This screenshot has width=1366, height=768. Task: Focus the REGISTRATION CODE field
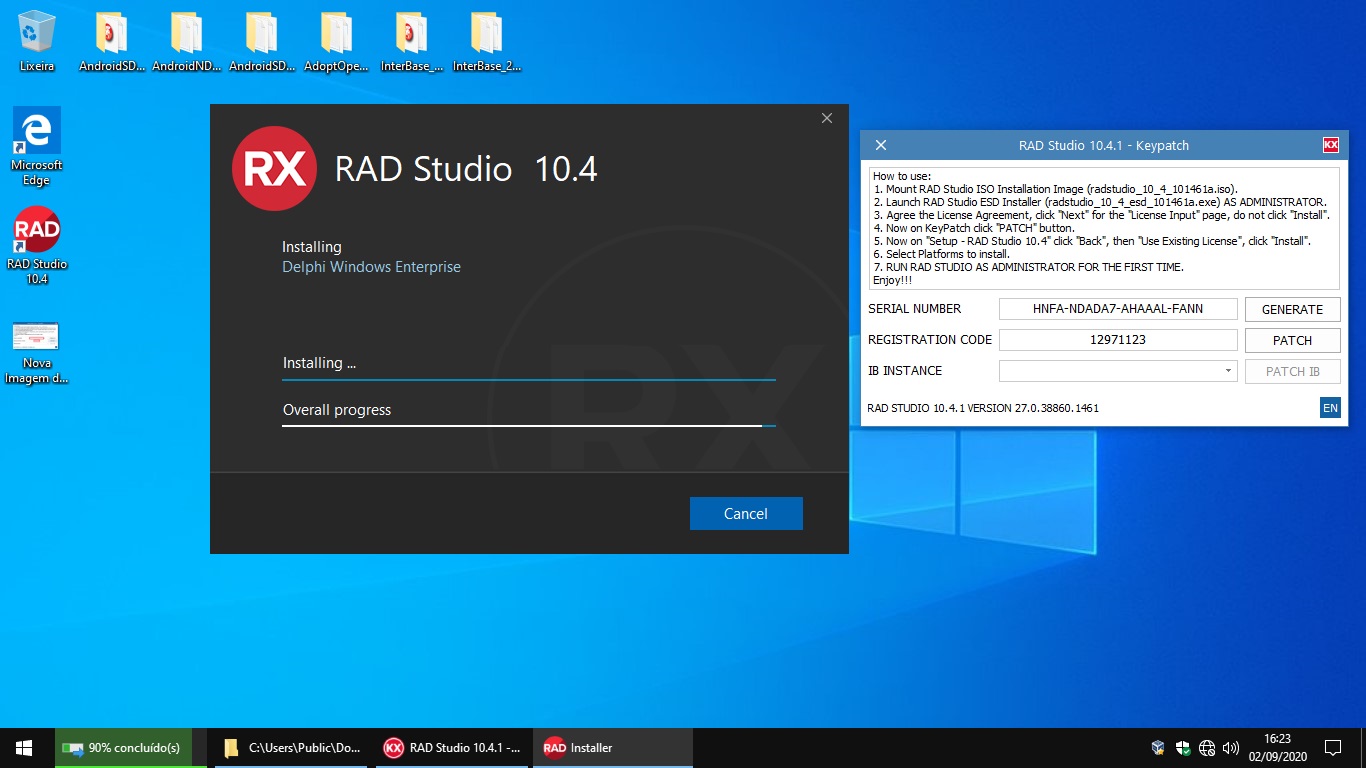click(1118, 340)
